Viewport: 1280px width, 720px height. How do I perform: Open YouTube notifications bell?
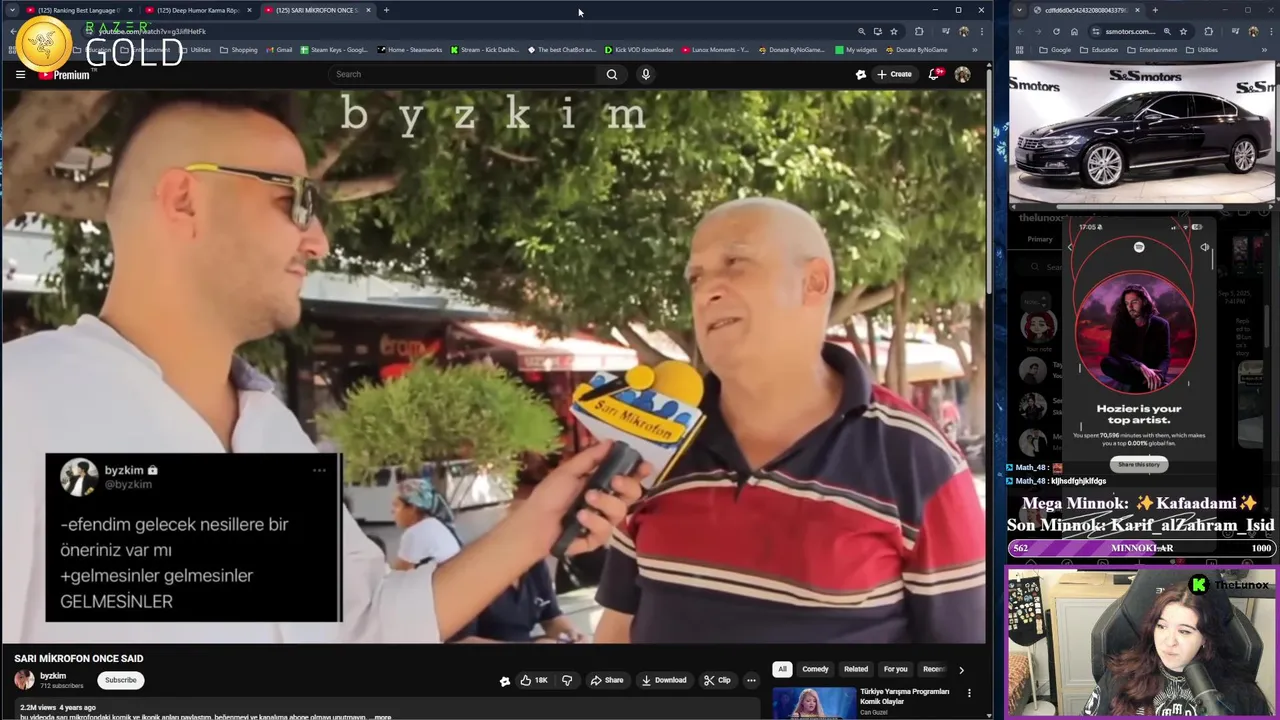pyautogui.click(x=934, y=74)
